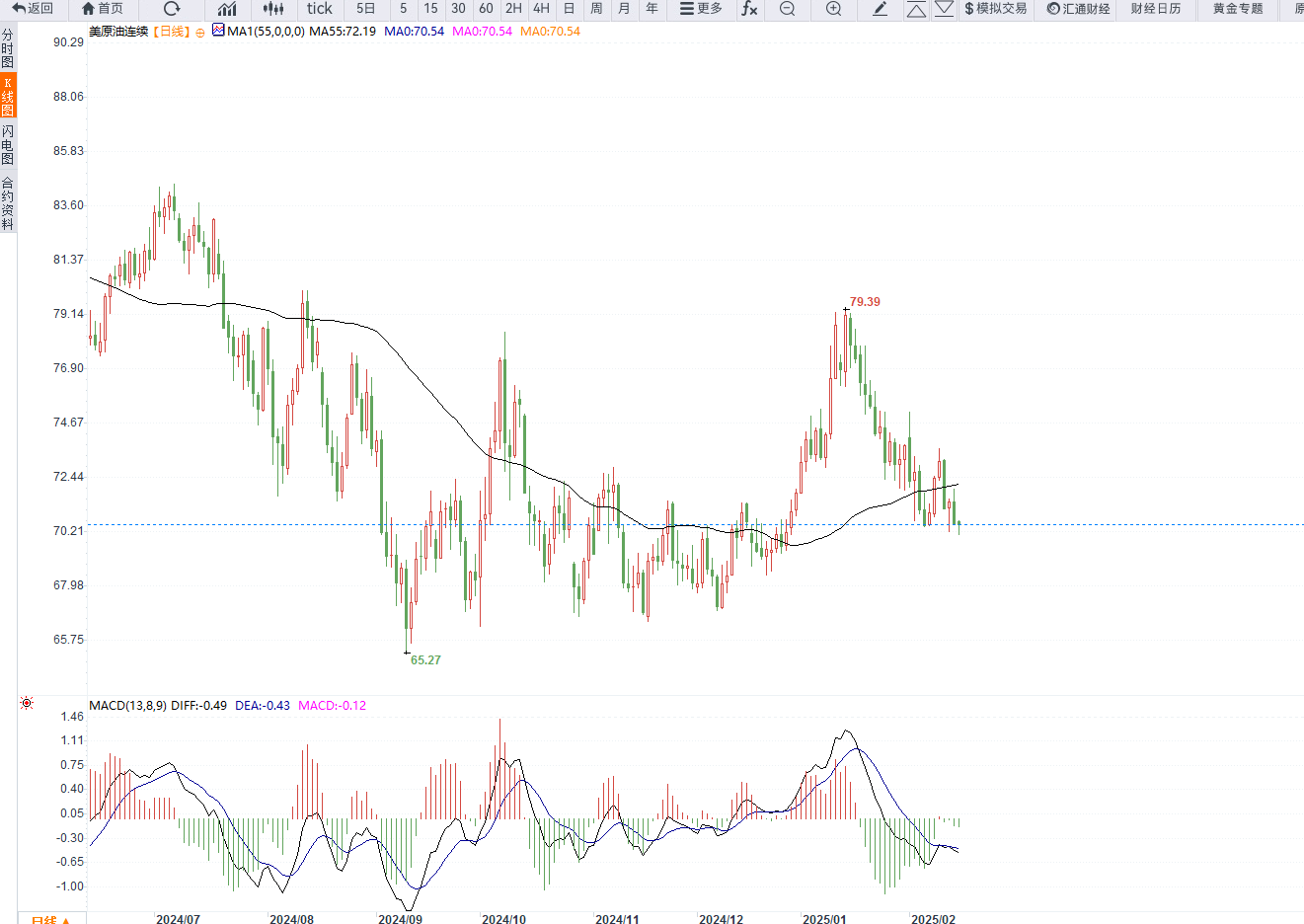The image size is (1304, 924).
Task: Click the up triangle toolbar icon
Action: point(916,9)
